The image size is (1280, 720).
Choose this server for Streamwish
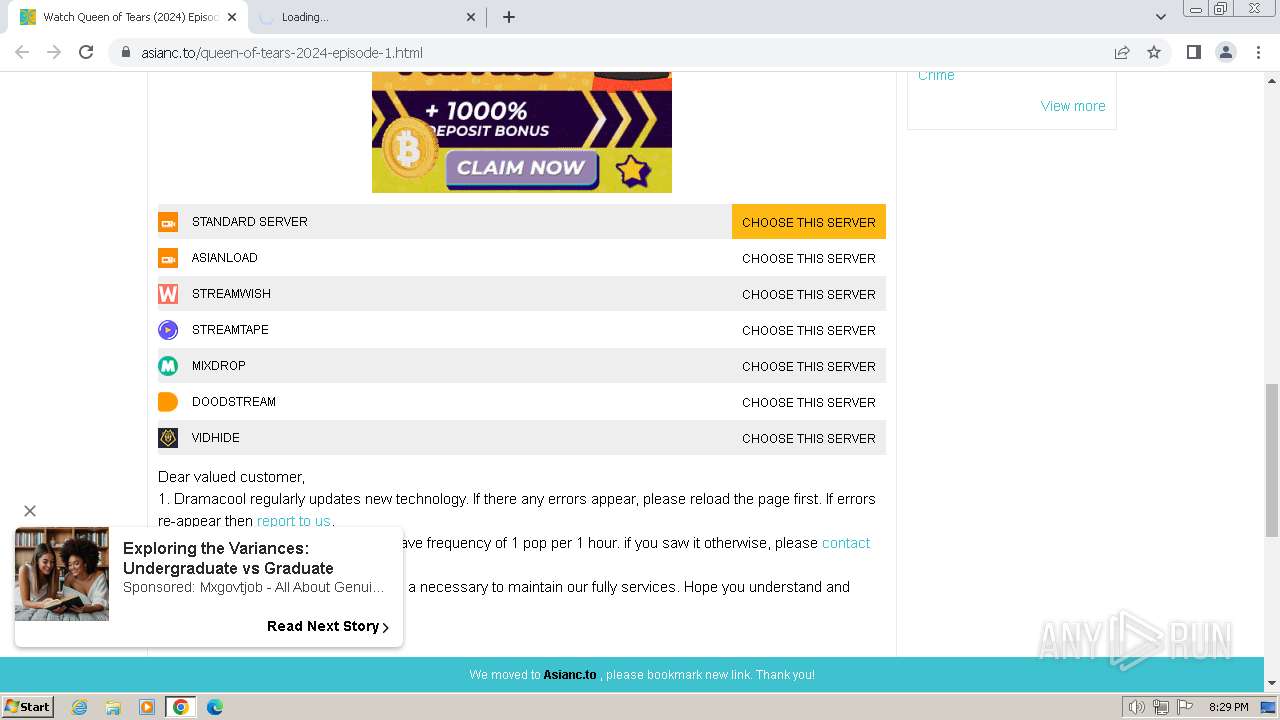(809, 294)
